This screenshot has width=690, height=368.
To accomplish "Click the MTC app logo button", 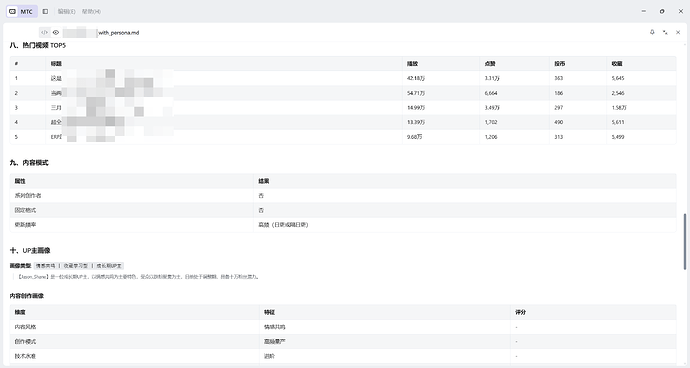I will tap(22, 11).
